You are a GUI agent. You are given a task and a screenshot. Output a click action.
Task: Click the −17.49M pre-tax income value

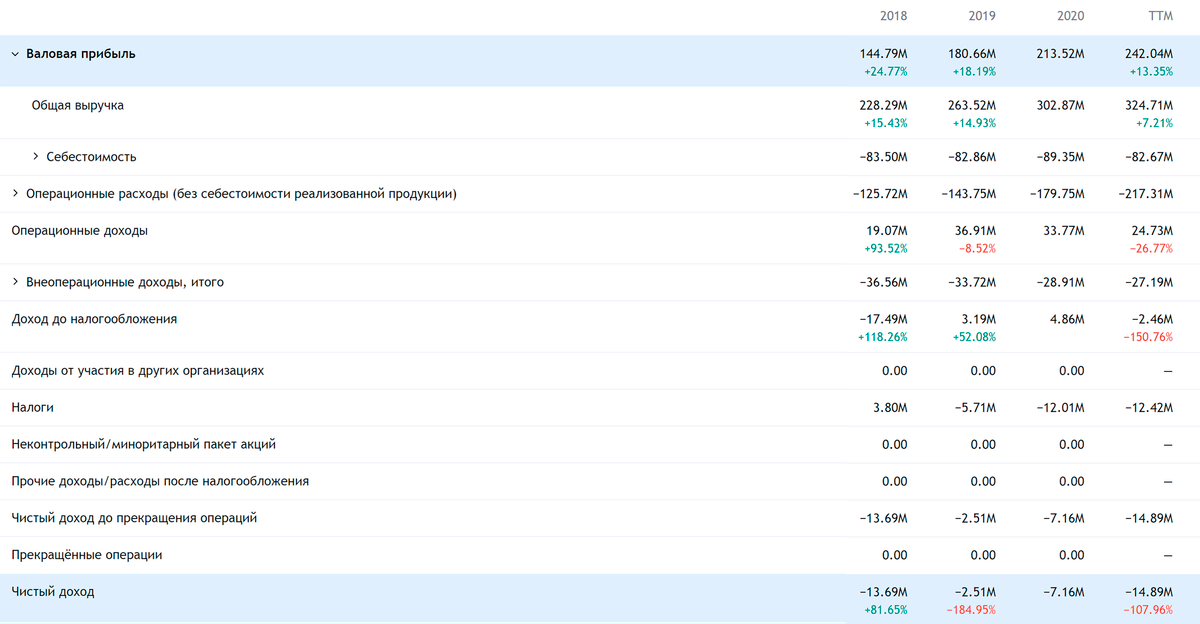884,319
